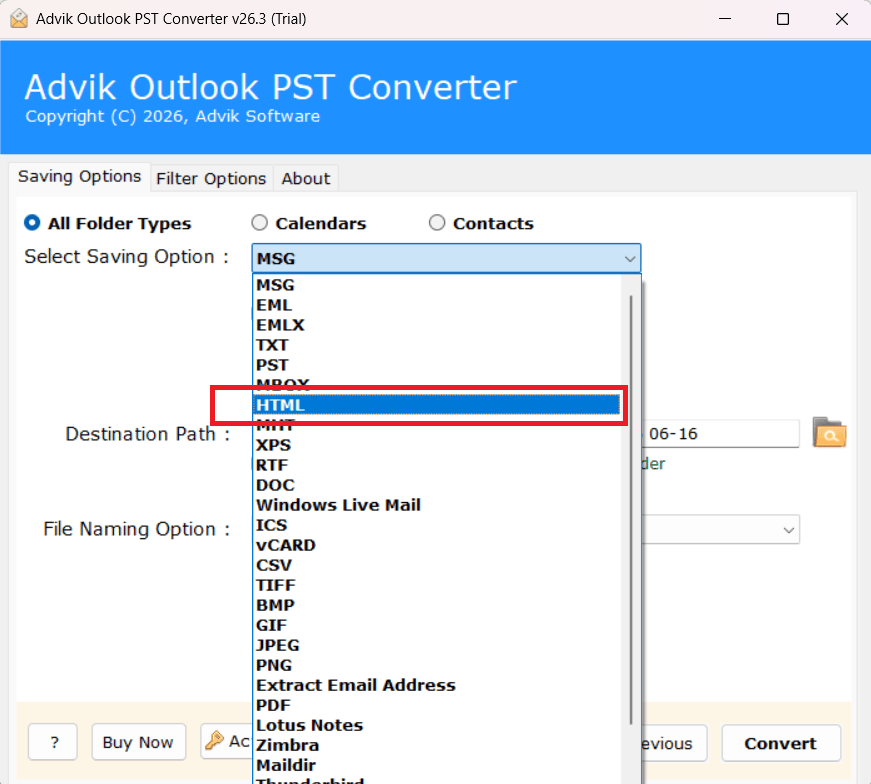This screenshot has width=871, height=784.
Task: Close the Advik PST Converter window
Action: [842, 19]
